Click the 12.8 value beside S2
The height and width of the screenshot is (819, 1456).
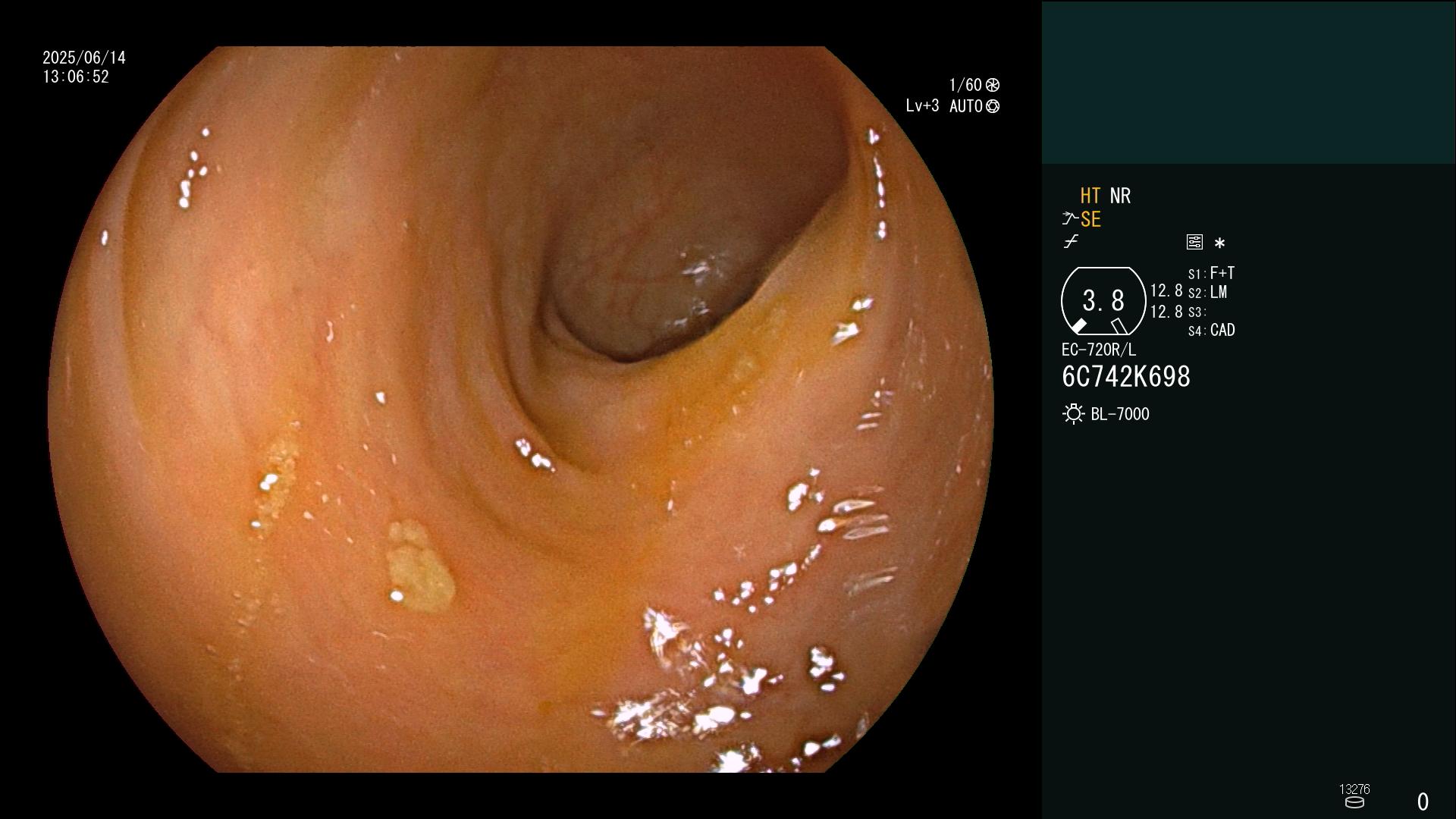tap(1166, 290)
